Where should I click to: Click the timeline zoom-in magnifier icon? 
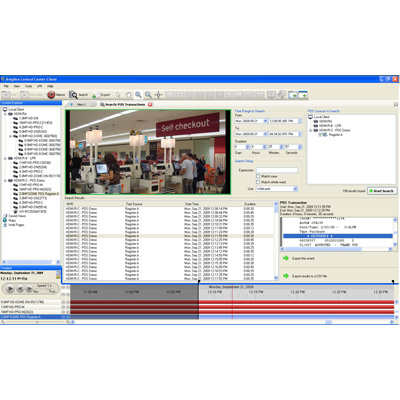point(68,322)
